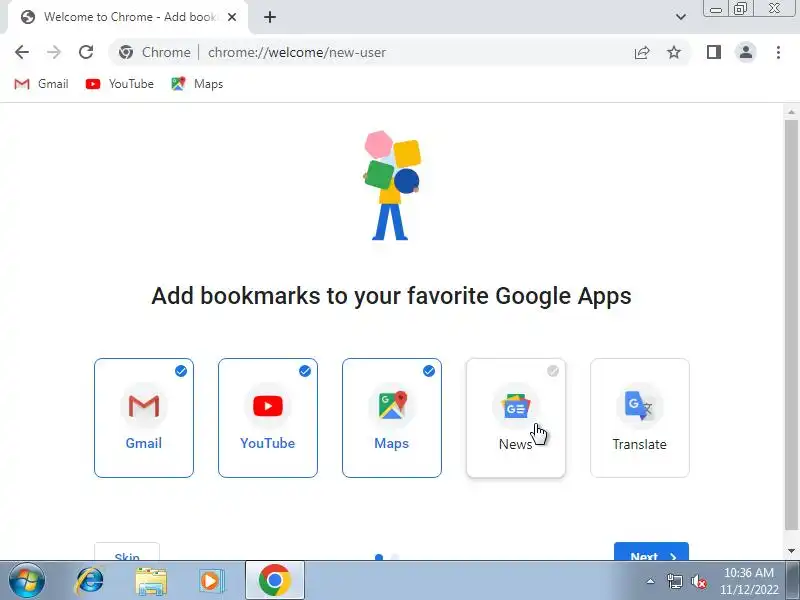Image resolution: width=800 pixels, height=600 pixels.
Task: Open the Windows Start menu
Action: click(x=27, y=580)
